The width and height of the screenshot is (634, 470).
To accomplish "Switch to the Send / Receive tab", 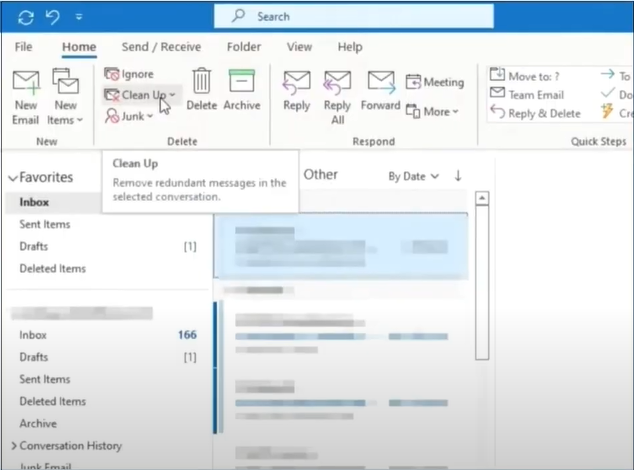I will [x=161, y=47].
